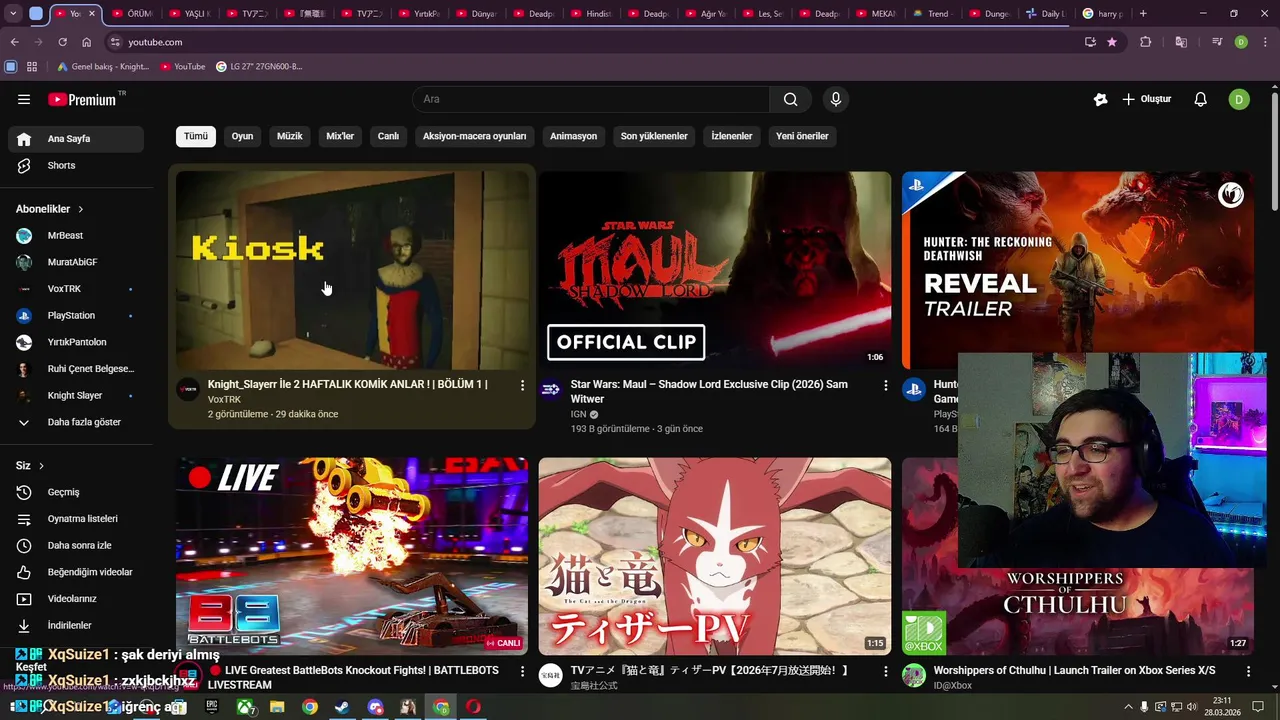This screenshot has width=1280, height=720.
Task: Reload the page in the browser
Action: tap(62, 42)
